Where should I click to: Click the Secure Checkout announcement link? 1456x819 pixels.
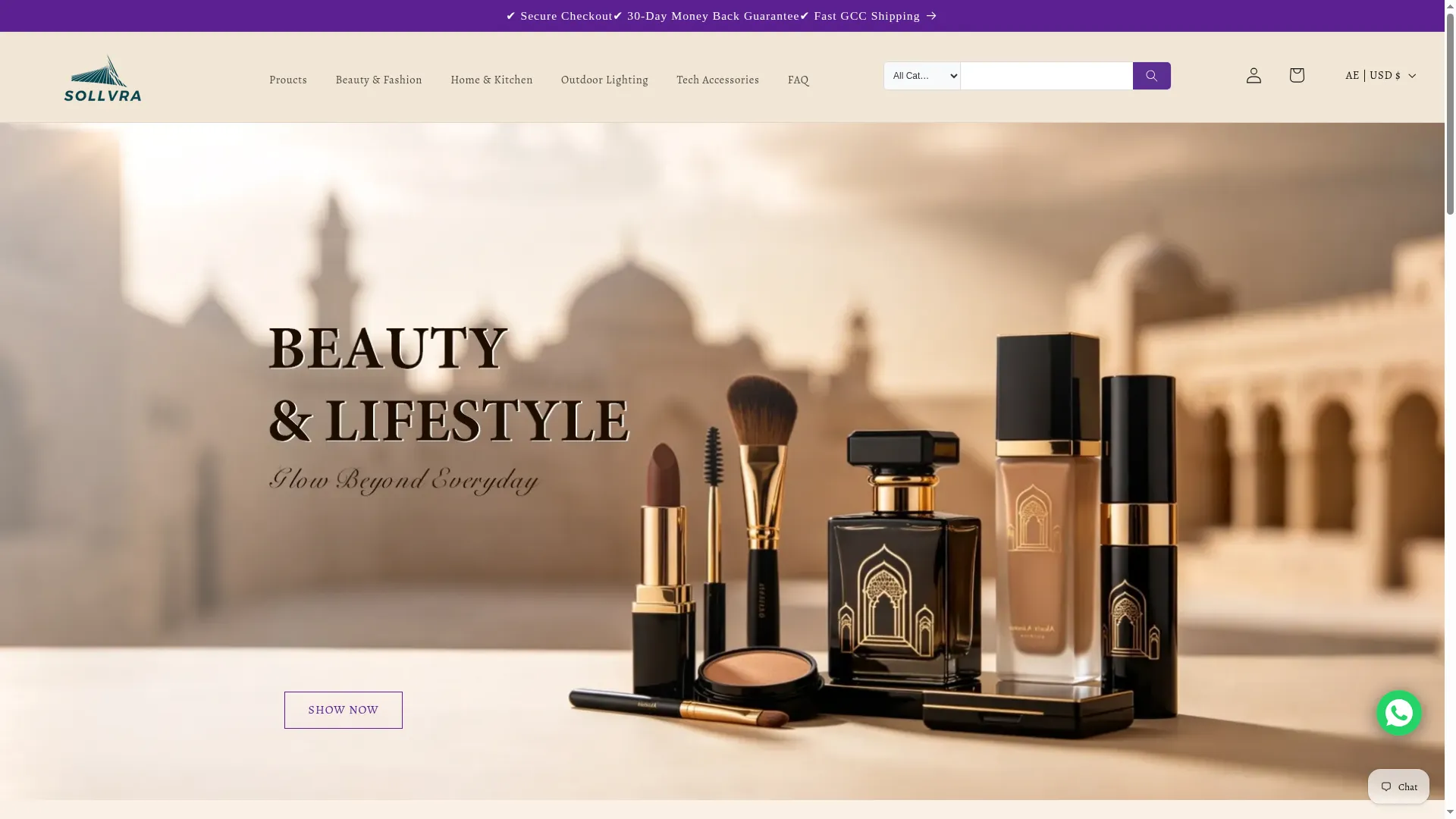coord(722,16)
